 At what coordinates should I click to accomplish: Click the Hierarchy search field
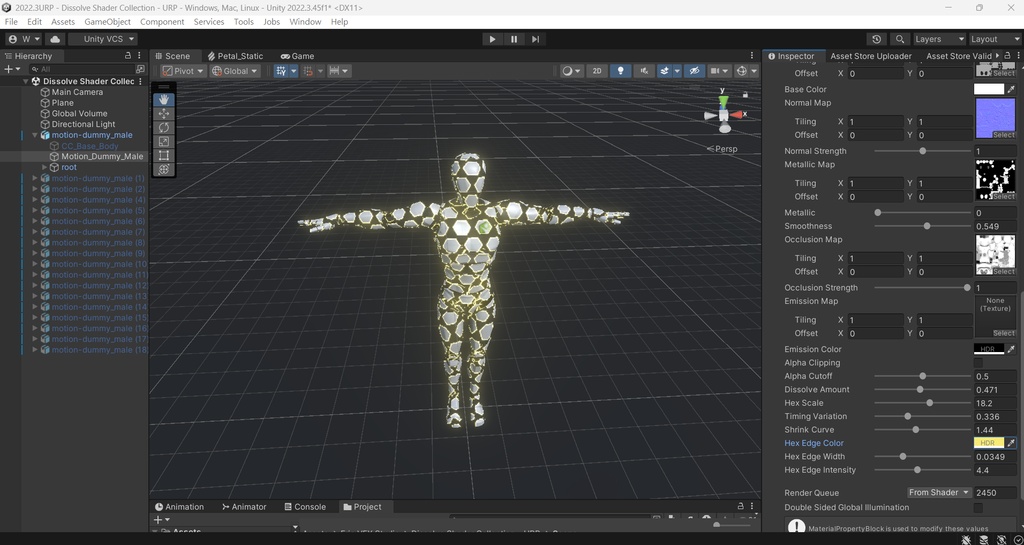81,69
